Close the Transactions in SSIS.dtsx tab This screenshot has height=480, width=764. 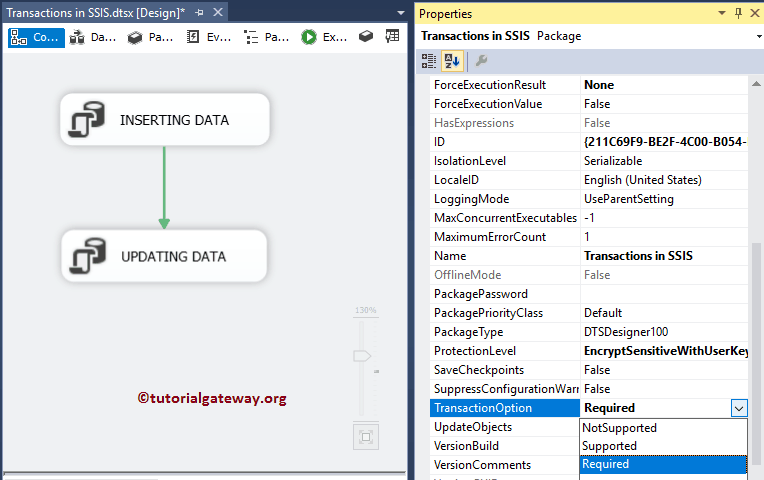click(218, 12)
